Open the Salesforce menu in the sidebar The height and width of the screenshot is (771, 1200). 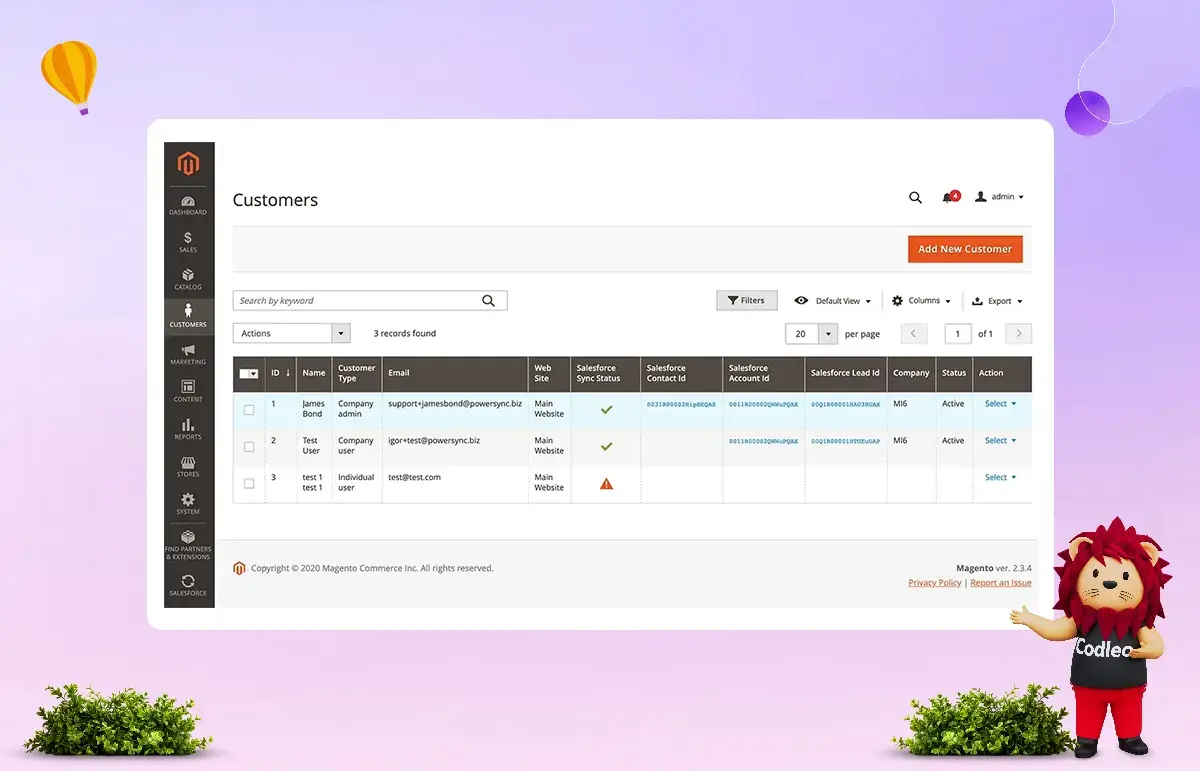click(x=188, y=585)
